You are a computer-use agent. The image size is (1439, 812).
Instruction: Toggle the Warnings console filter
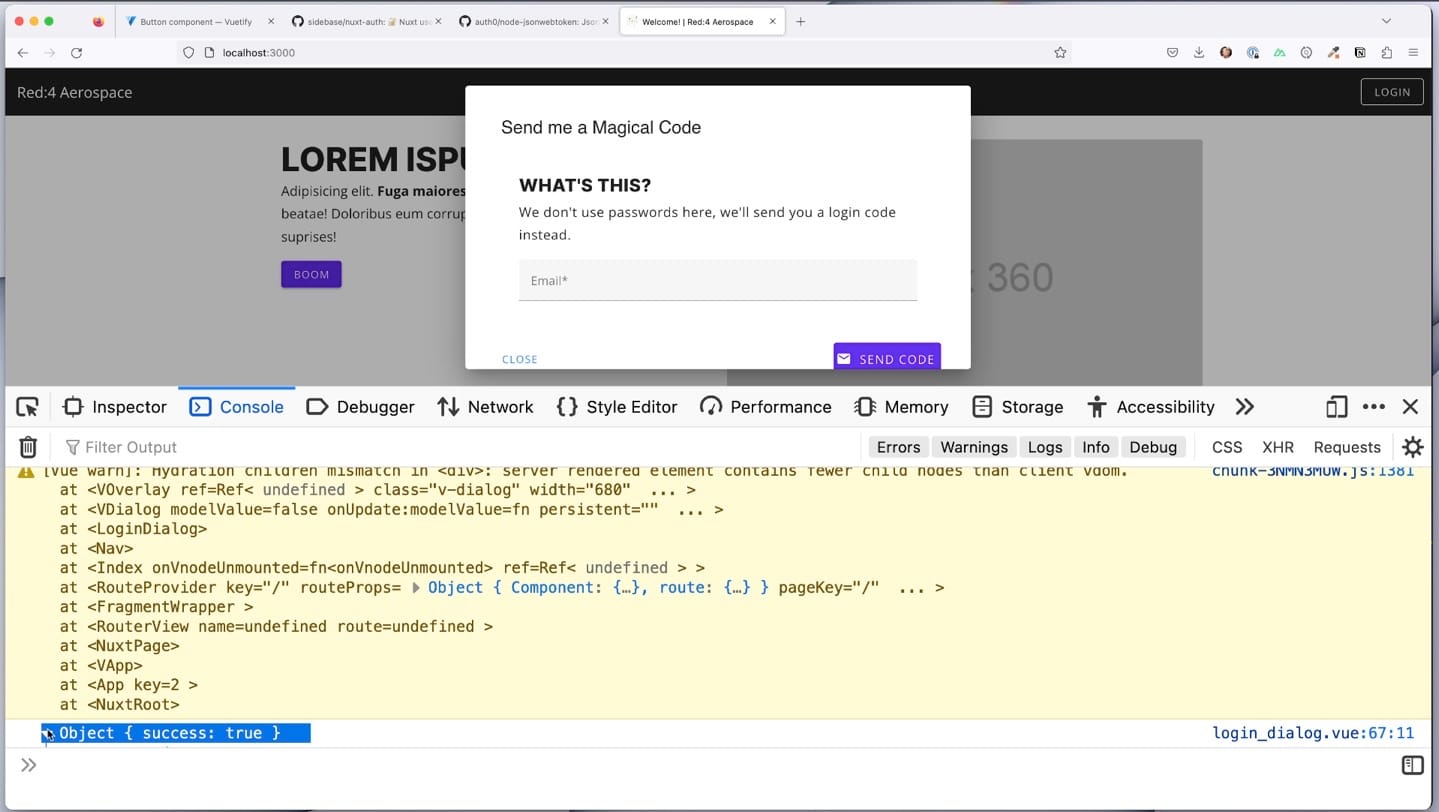click(973, 447)
